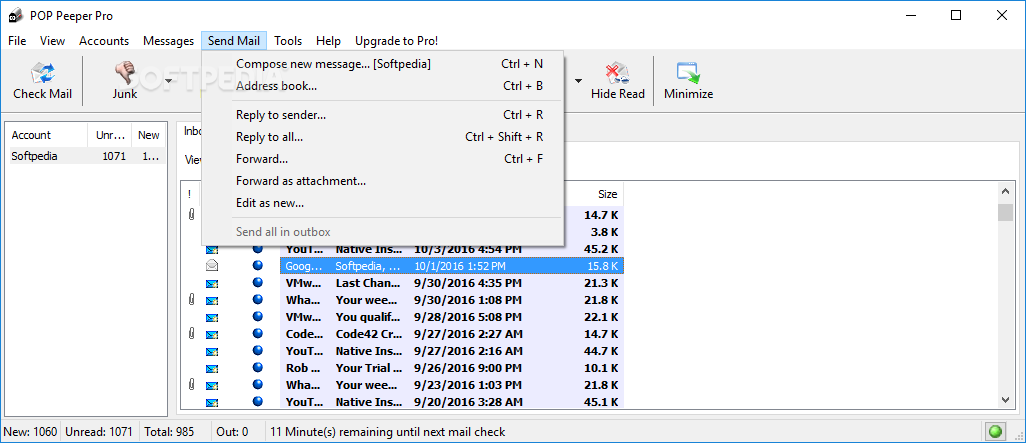Click paperclip icon on 9/23/2016 1:03 PM row
This screenshot has height=443, width=1026.
pyautogui.click(x=191, y=385)
